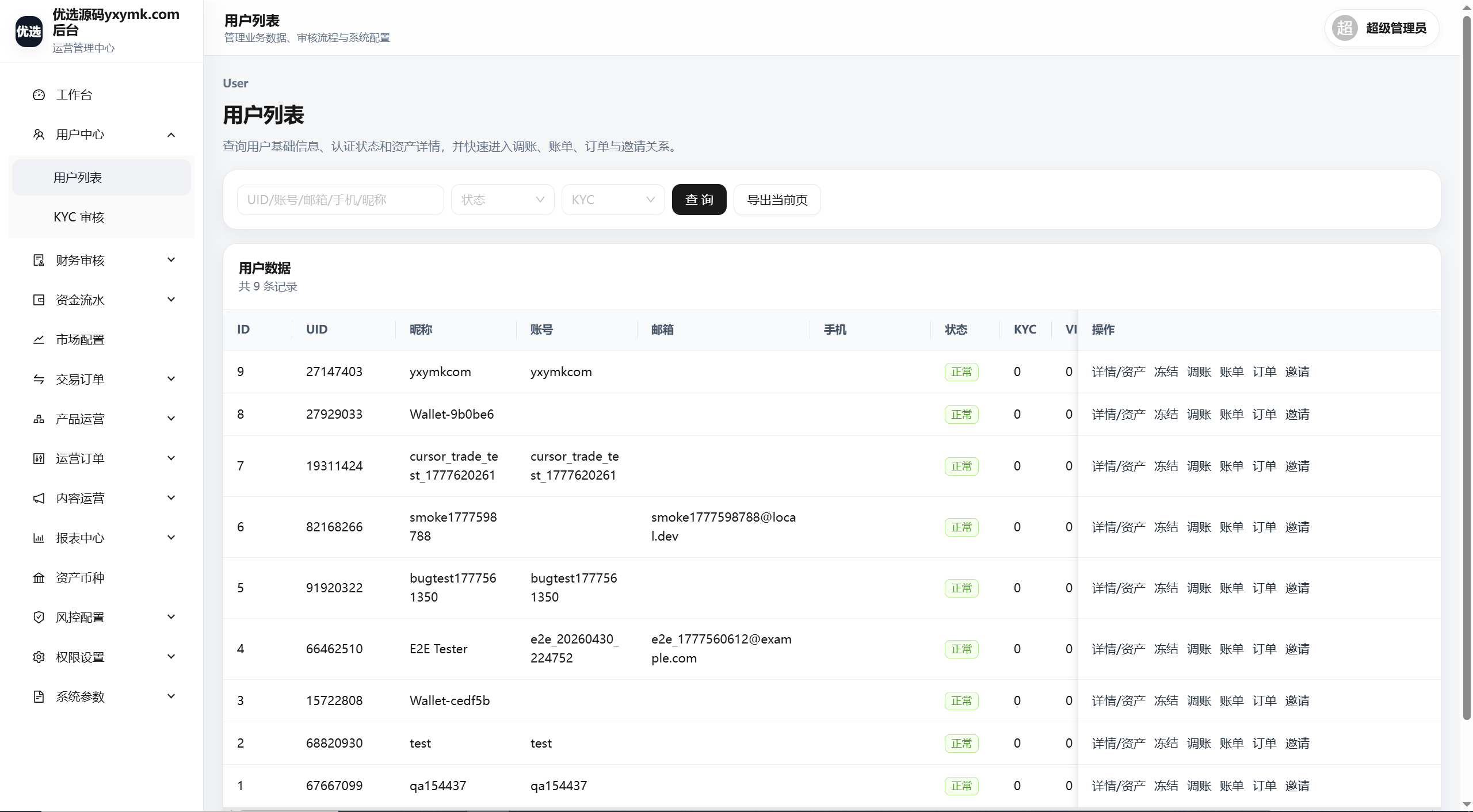Click the UID cell 91920322

pos(334,588)
